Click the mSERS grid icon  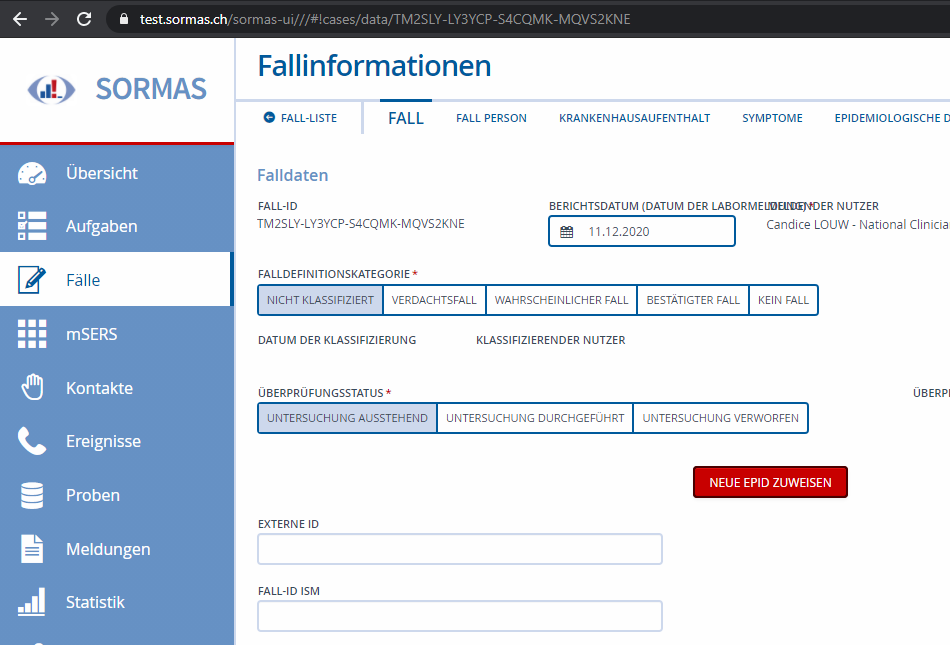coord(32,334)
